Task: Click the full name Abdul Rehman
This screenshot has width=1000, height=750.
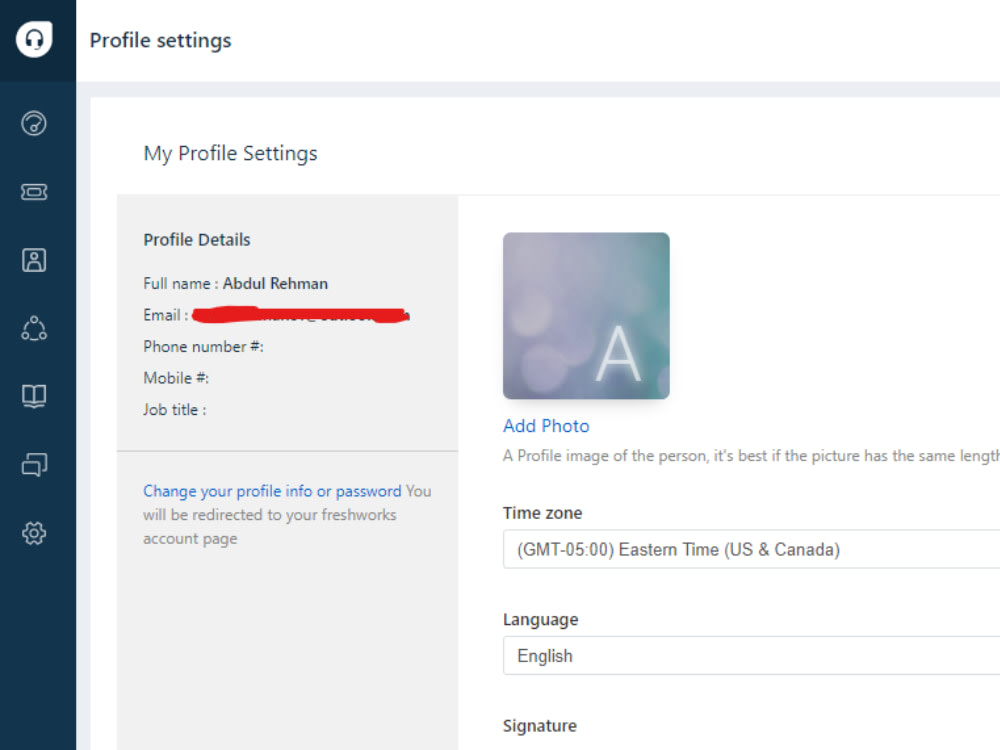Action: tap(275, 283)
